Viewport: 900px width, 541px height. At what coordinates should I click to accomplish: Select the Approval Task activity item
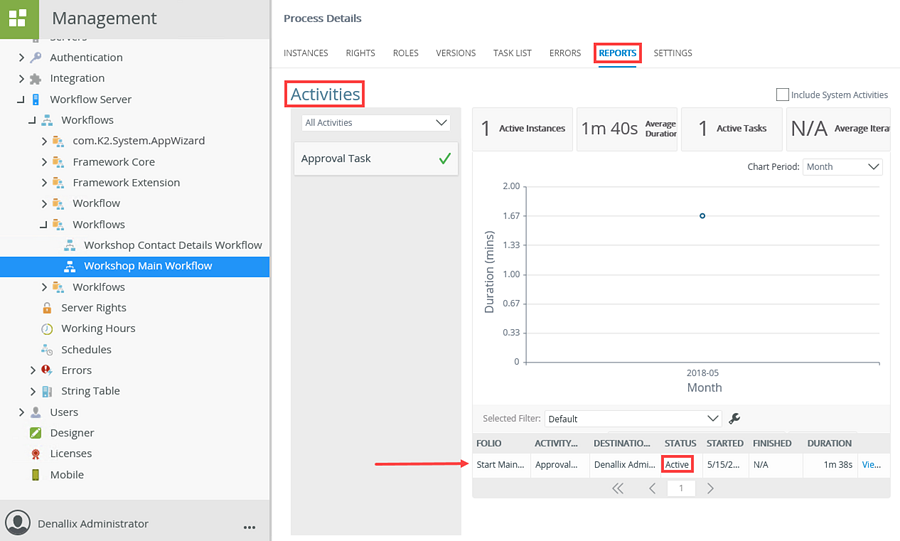tap(375, 158)
